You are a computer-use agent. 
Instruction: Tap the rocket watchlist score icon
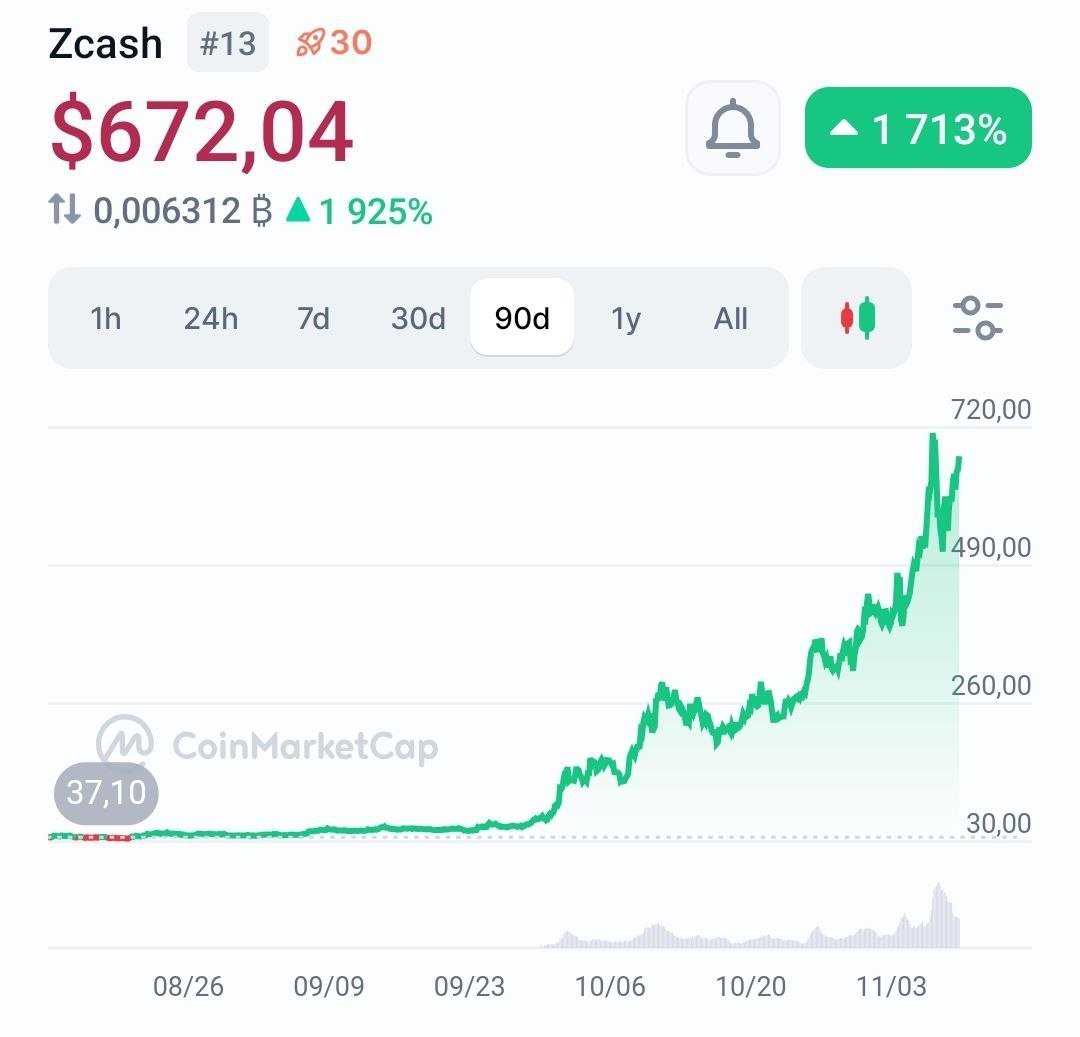[310, 43]
